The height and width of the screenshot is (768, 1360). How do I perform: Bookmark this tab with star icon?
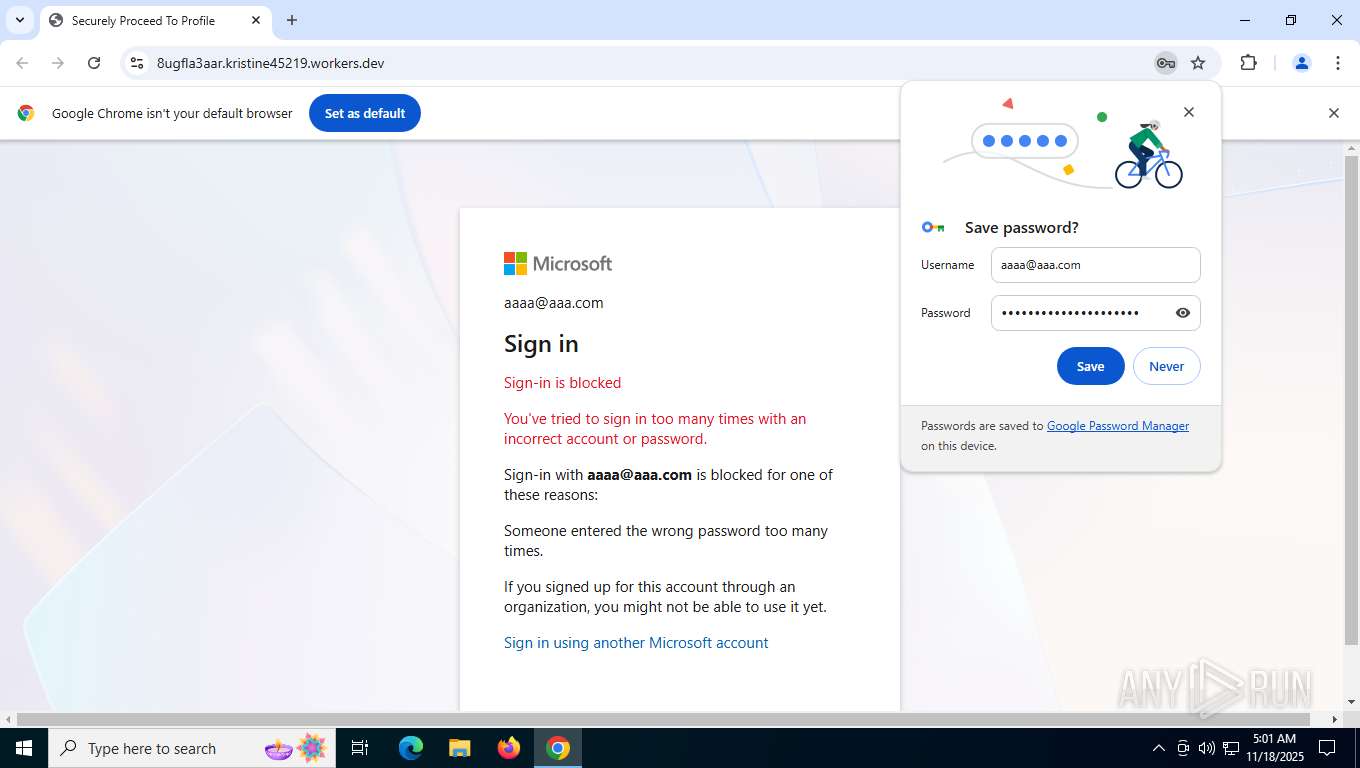coord(1198,63)
